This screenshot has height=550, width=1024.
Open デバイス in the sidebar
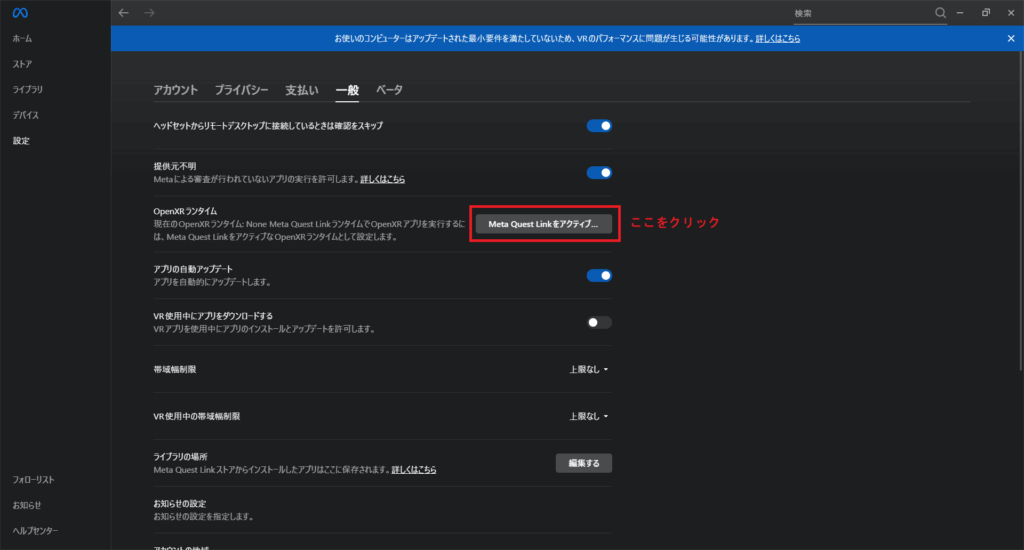click(x=25, y=115)
